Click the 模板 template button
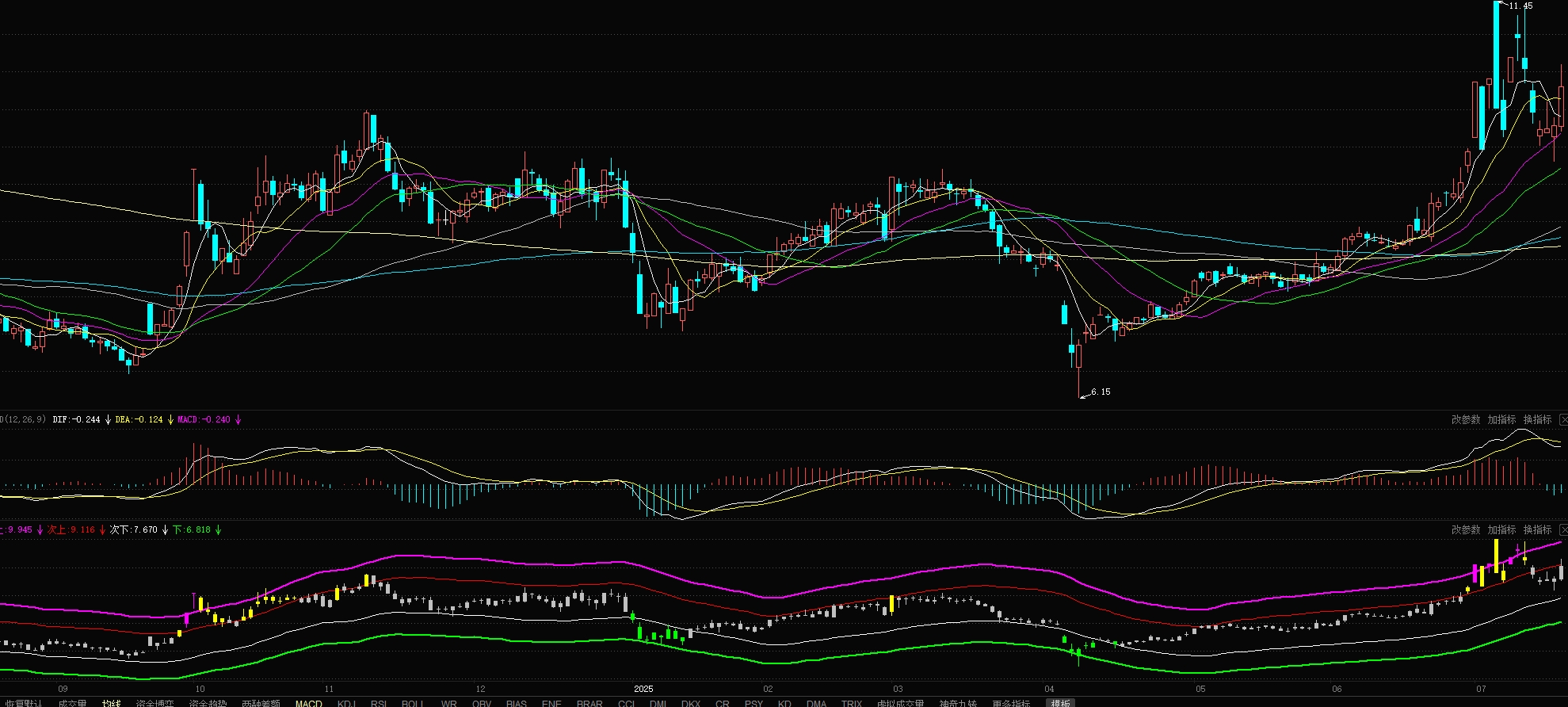Image resolution: width=1568 pixels, height=707 pixels. coord(1060,703)
